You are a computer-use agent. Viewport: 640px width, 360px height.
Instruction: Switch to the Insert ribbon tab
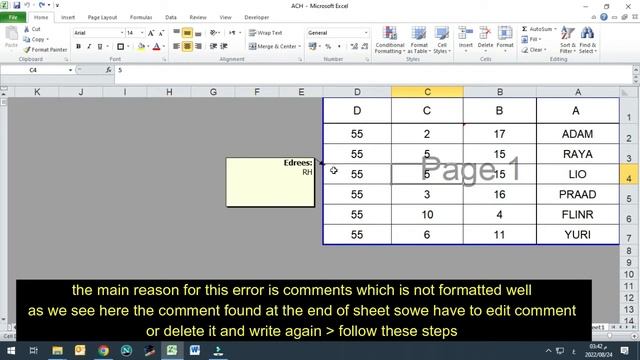click(68, 18)
